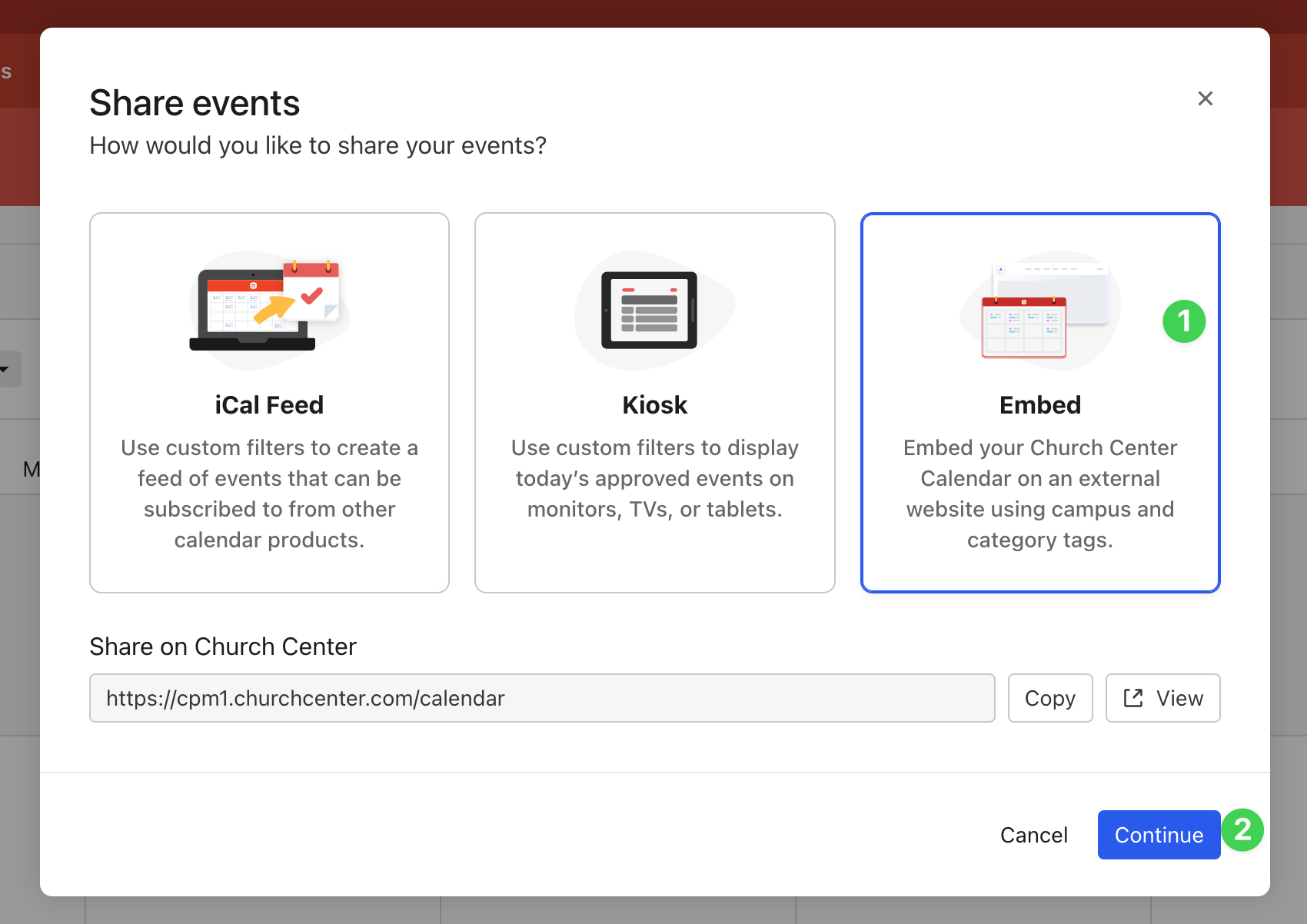Select the iCal Feed sharing option

coord(269,403)
